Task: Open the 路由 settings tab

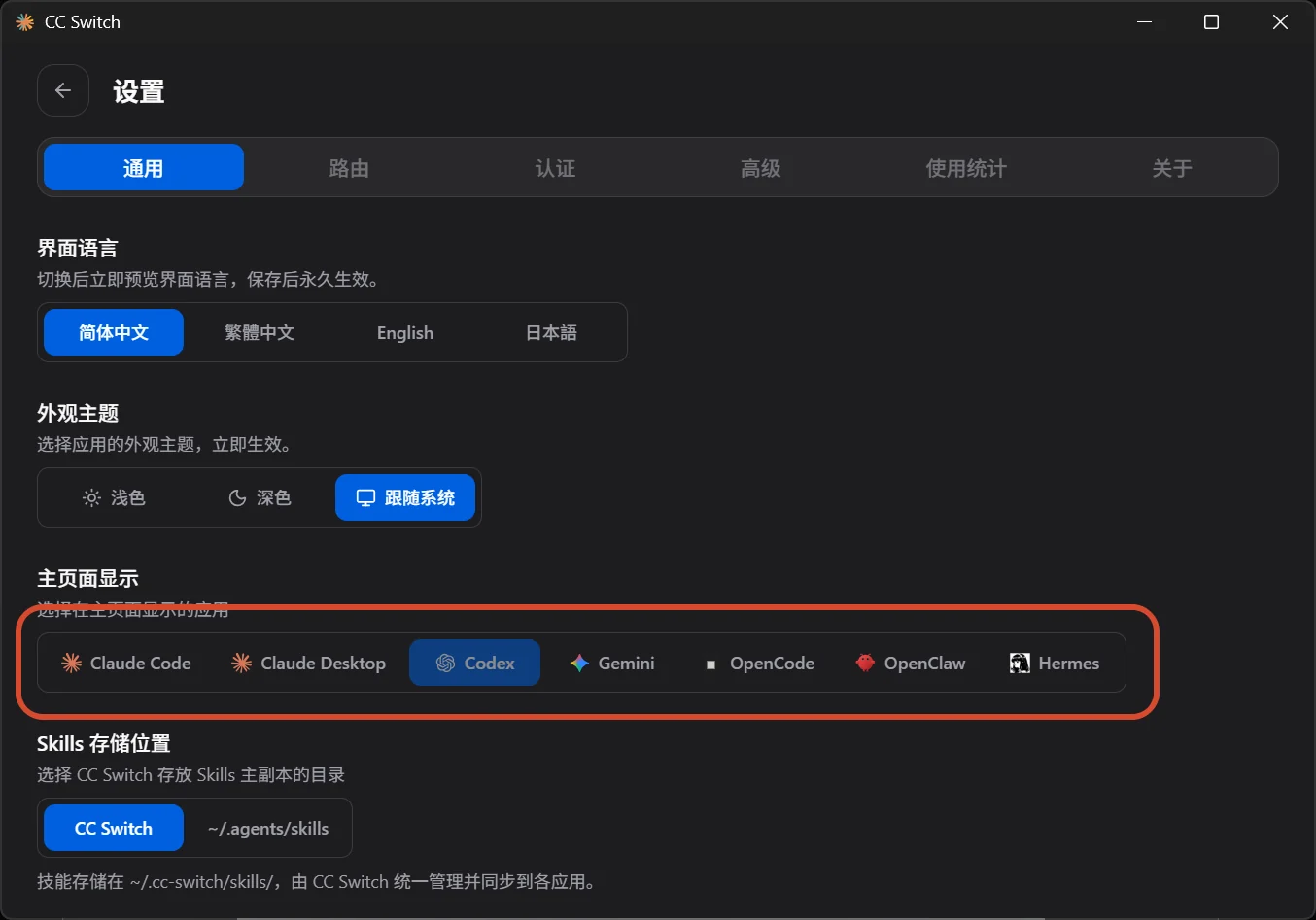Action: [x=349, y=167]
